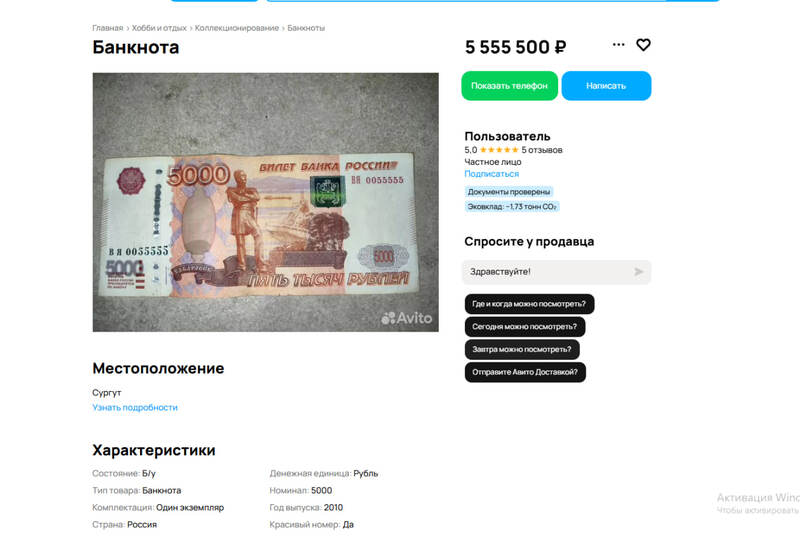The width and height of the screenshot is (800, 536).
Task: Open the three-dots more options menu
Action: pos(618,44)
